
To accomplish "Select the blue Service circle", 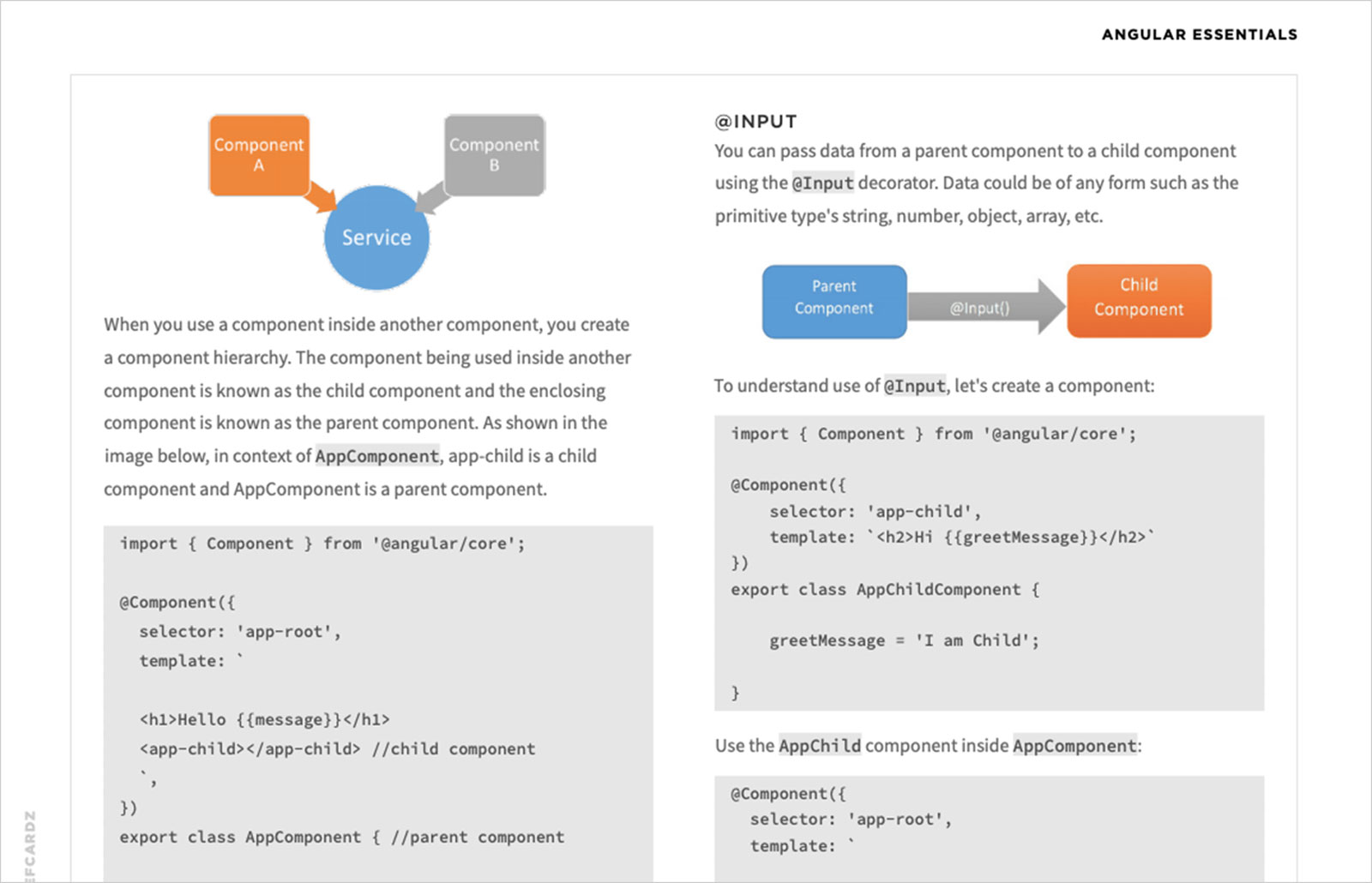I will click(x=376, y=237).
